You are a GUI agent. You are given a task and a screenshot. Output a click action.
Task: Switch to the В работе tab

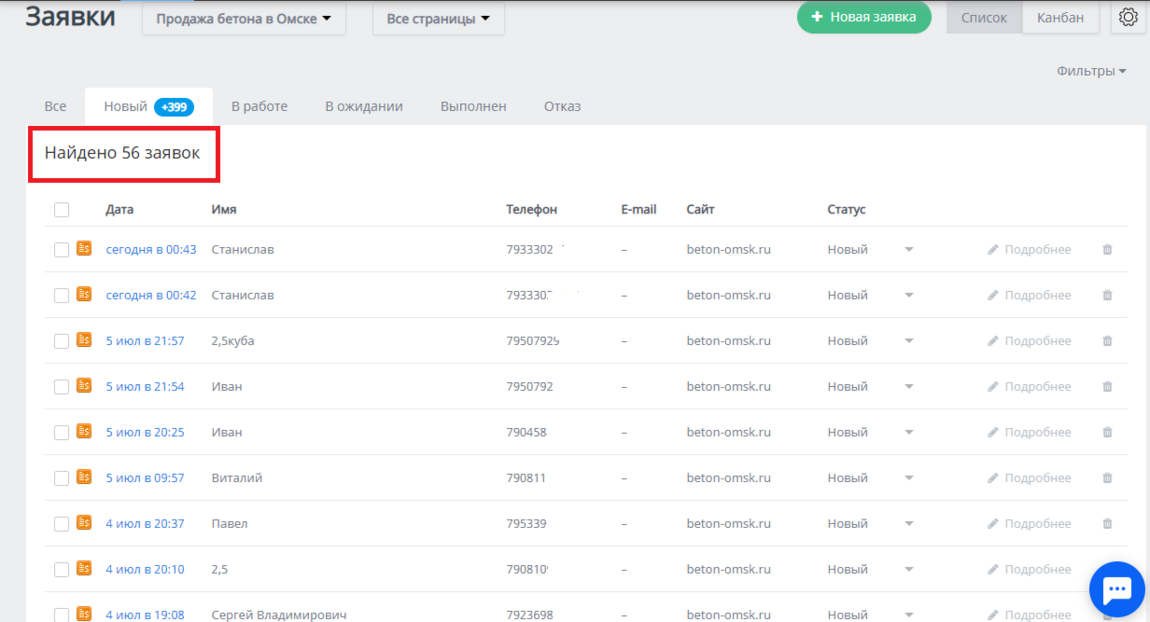point(259,106)
